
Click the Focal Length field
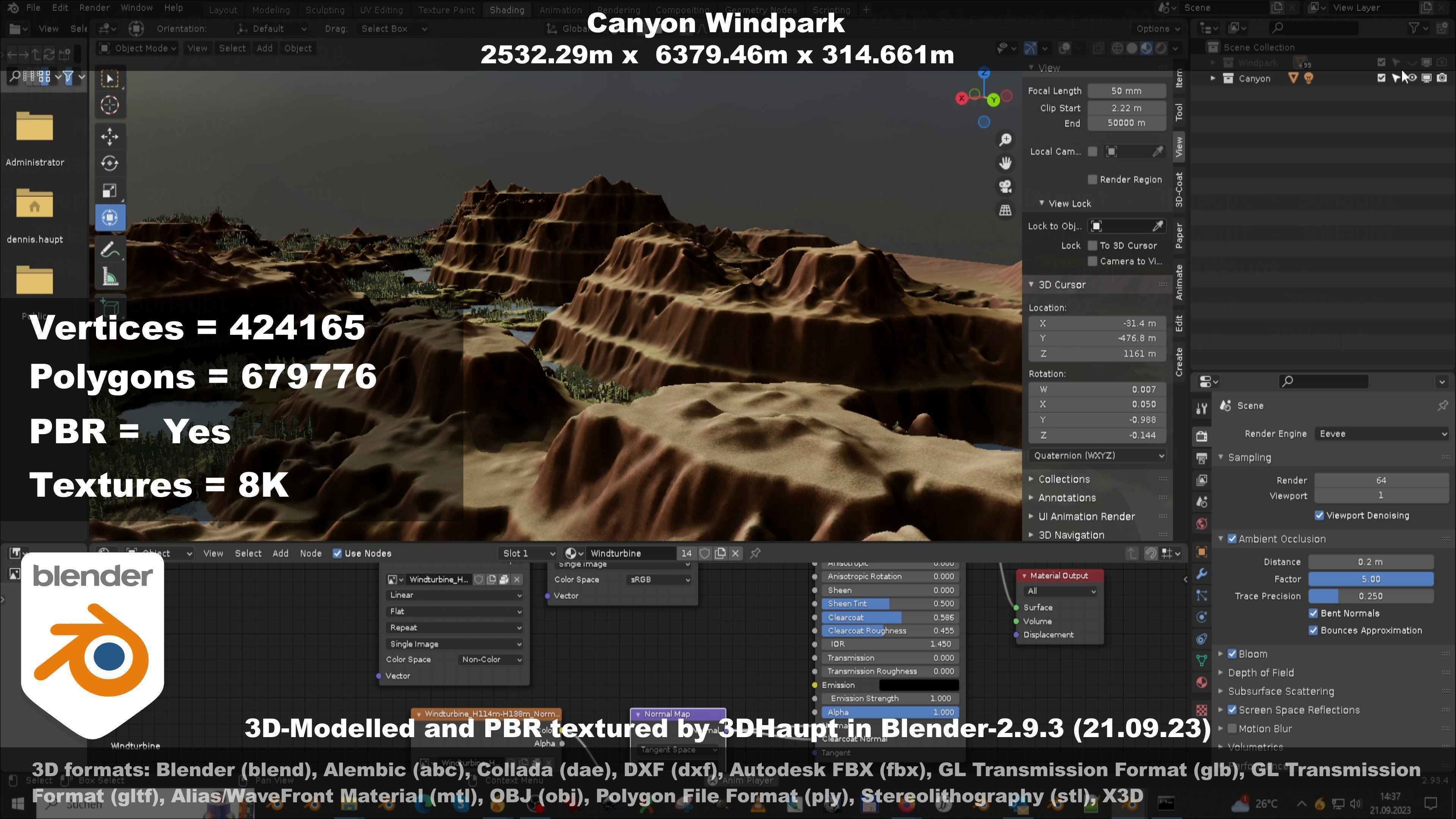[x=1126, y=91]
